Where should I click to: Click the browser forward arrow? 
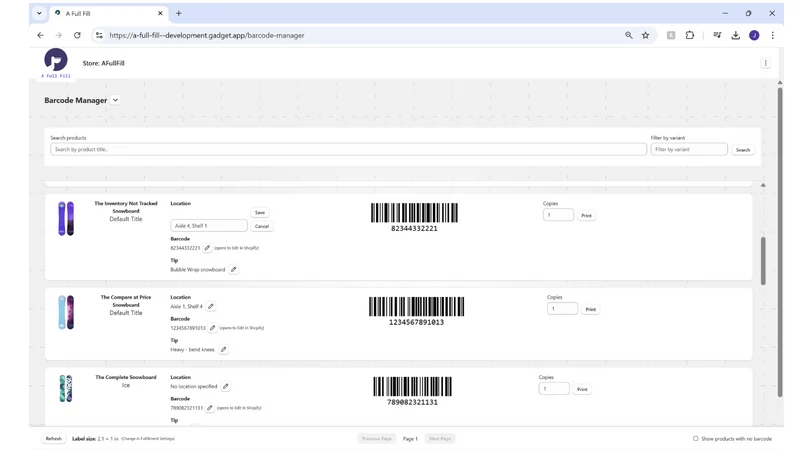(x=59, y=35)
